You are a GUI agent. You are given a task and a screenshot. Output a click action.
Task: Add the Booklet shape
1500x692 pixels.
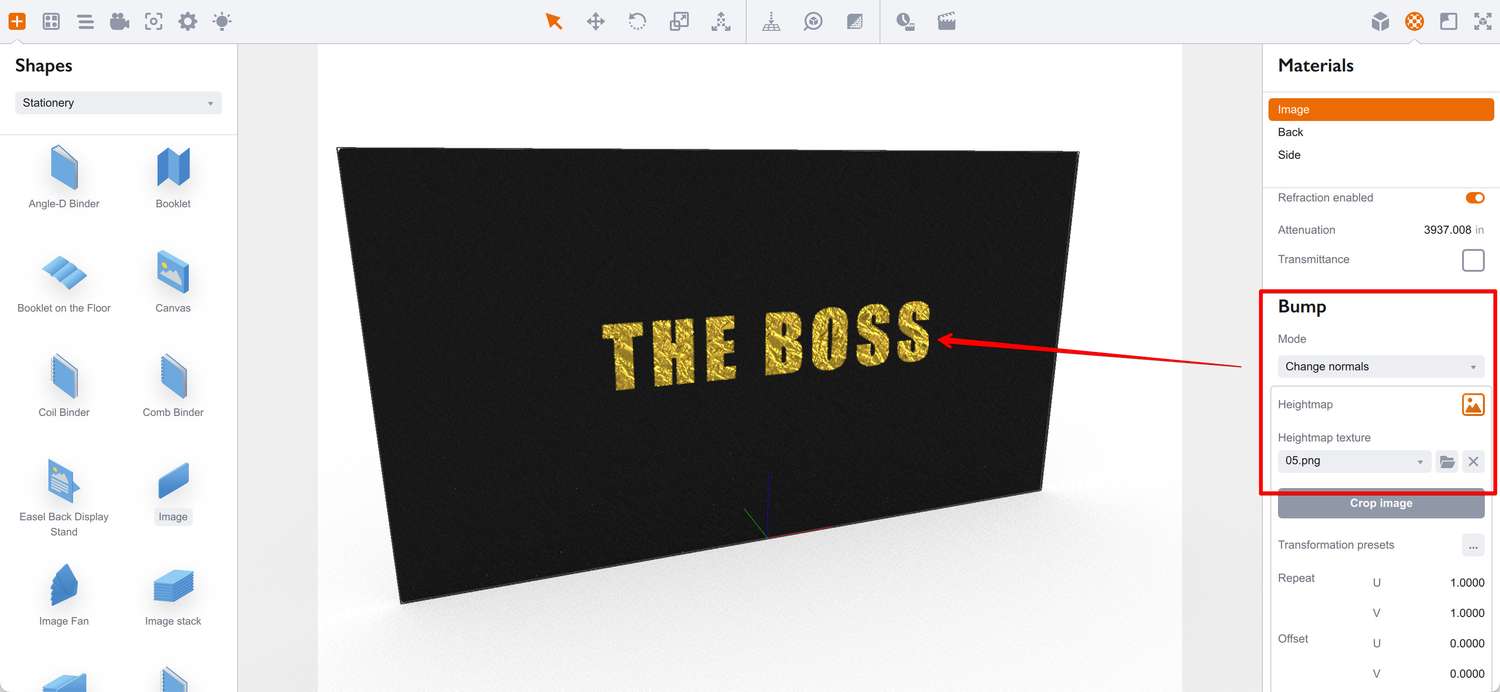point(173,177)
